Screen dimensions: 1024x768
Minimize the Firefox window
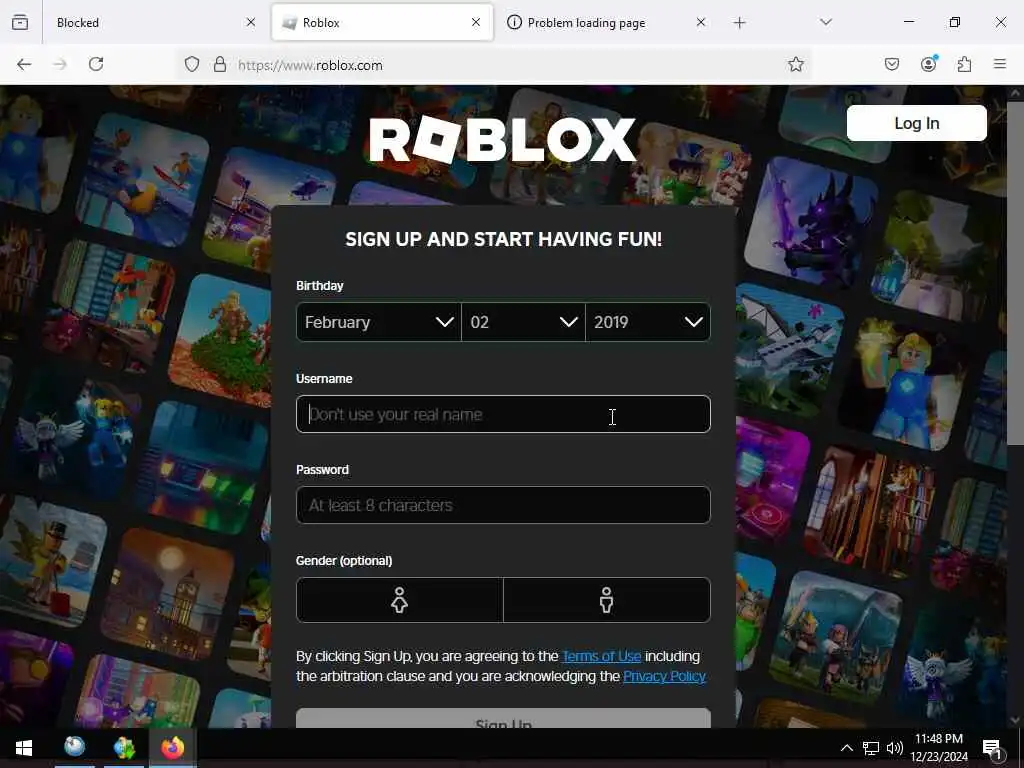(908, 22)
